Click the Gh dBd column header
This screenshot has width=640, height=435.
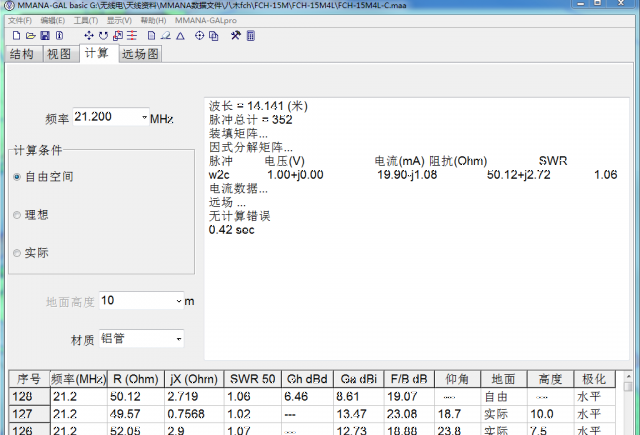pyautogui.click(x=307, y=379)
